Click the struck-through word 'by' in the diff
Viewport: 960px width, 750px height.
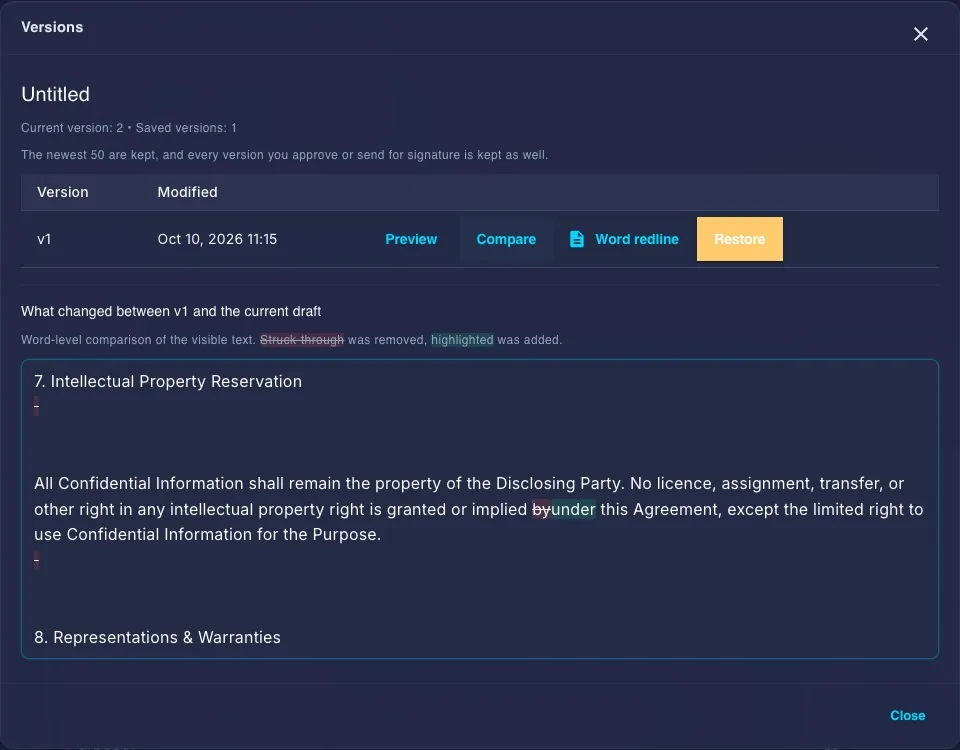541,509
